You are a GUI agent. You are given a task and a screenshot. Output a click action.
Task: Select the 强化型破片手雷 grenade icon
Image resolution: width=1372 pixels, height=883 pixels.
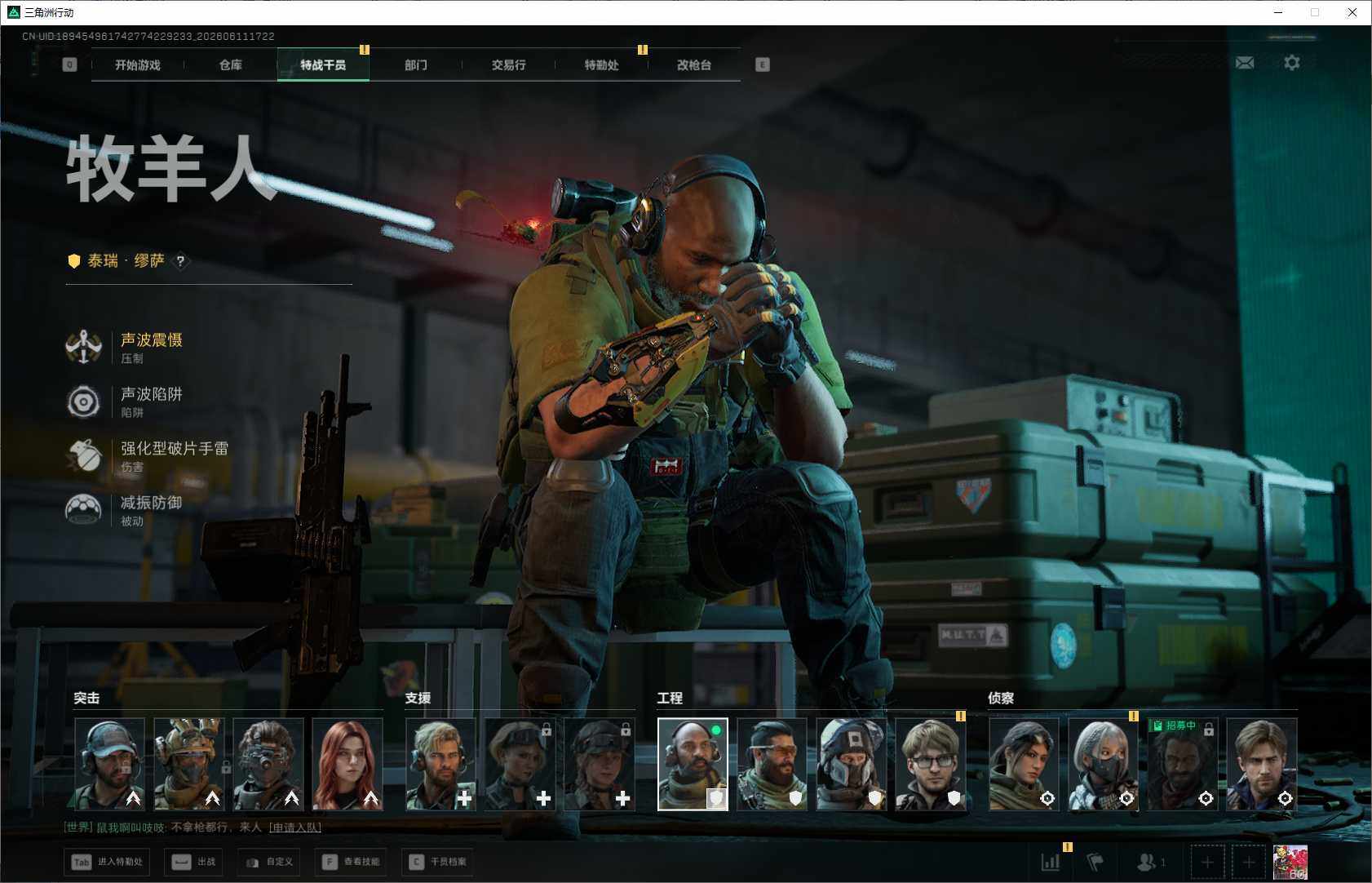coord(83,455)
